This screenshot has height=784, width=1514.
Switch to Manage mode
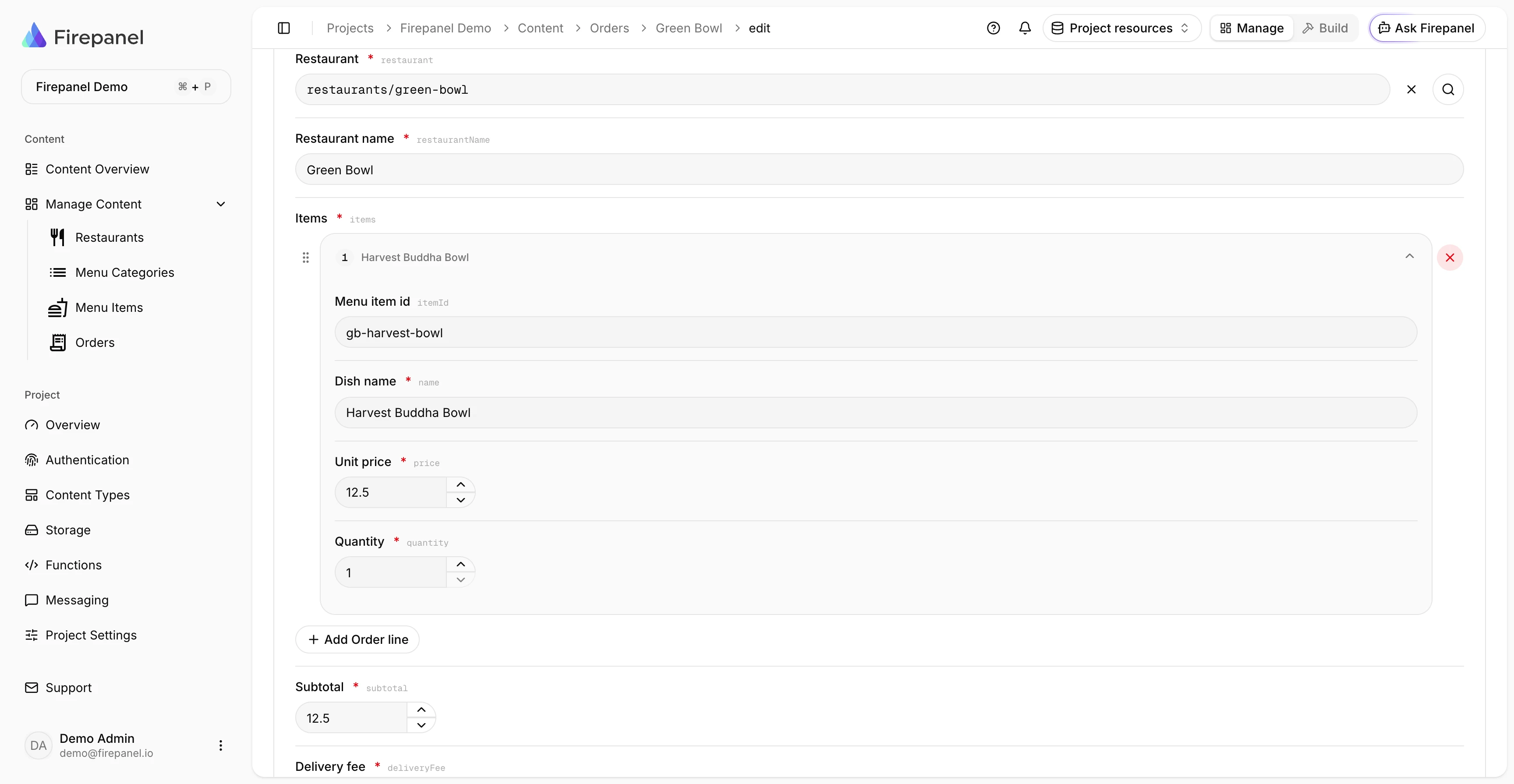point(1252,28)
